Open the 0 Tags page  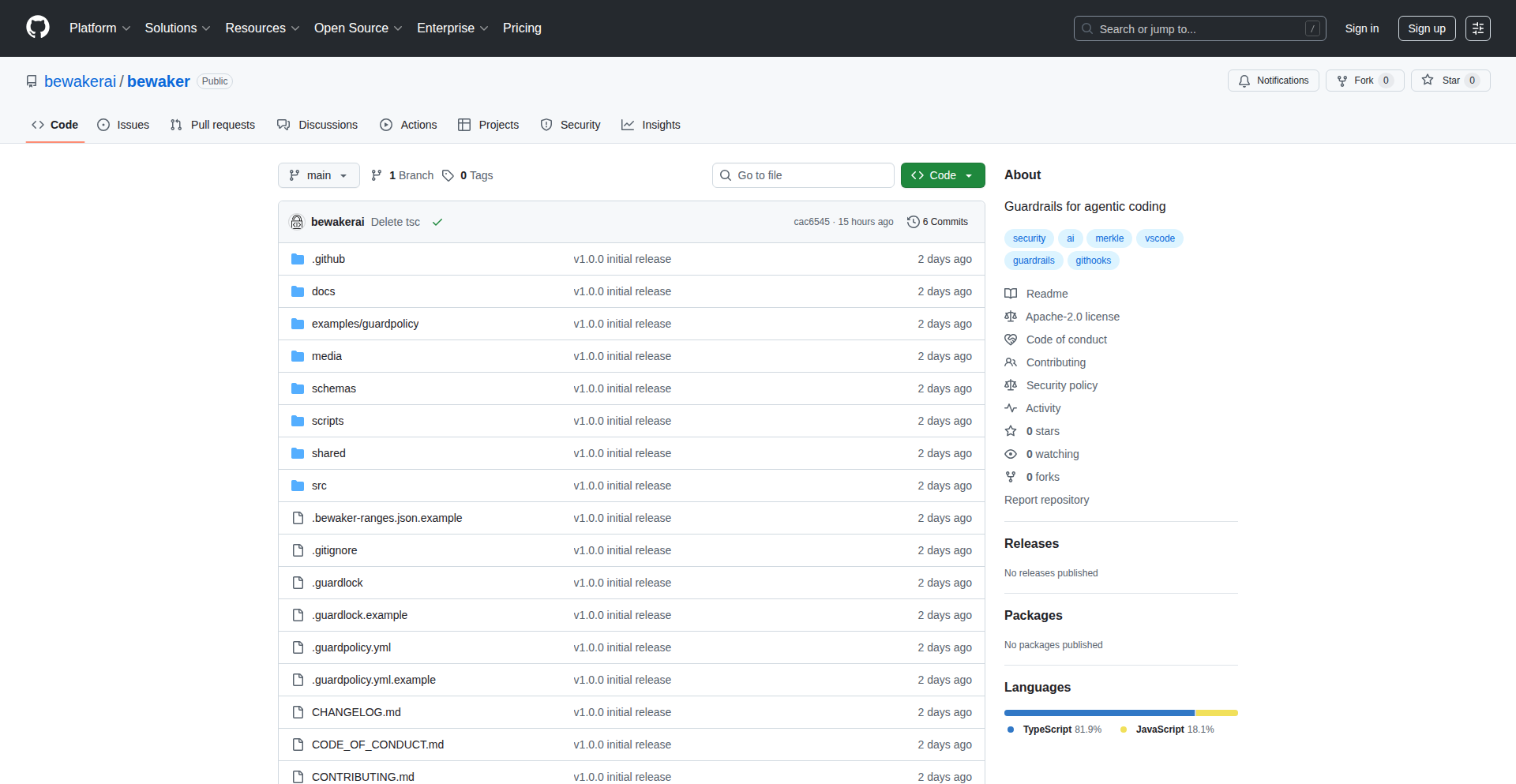coord(467,175)
